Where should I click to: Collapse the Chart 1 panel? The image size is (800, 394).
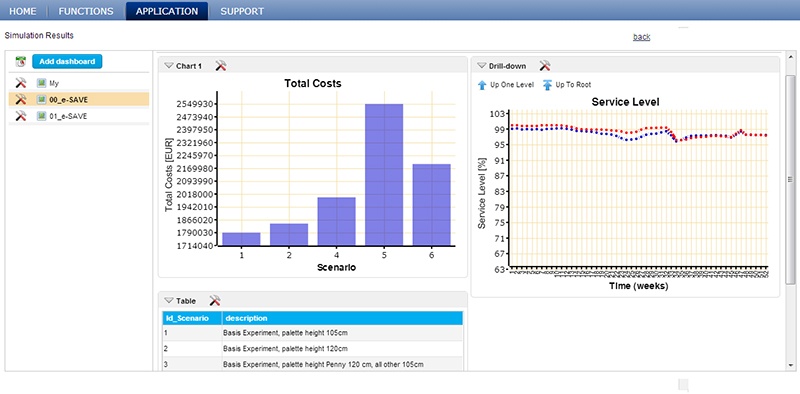(168, 66)
